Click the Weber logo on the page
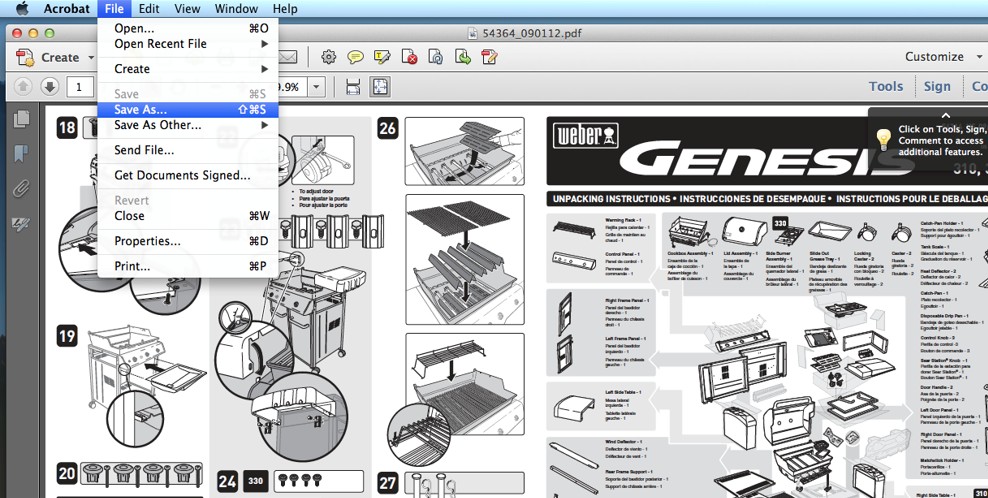The height and width of the screenshot is (498, 988). tap(585, 136)
